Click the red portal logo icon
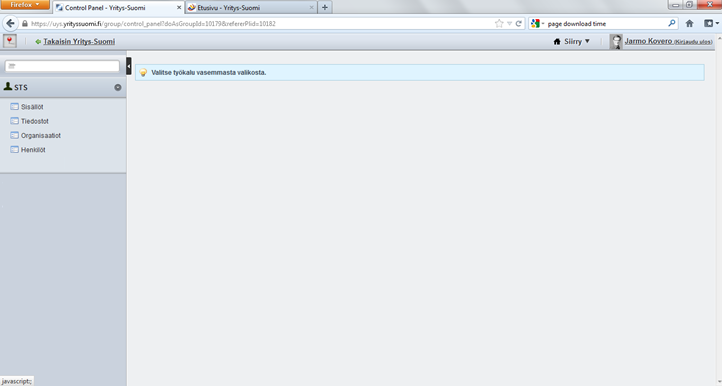The width and height of the screenshot is (722, 387). [10, 41]
